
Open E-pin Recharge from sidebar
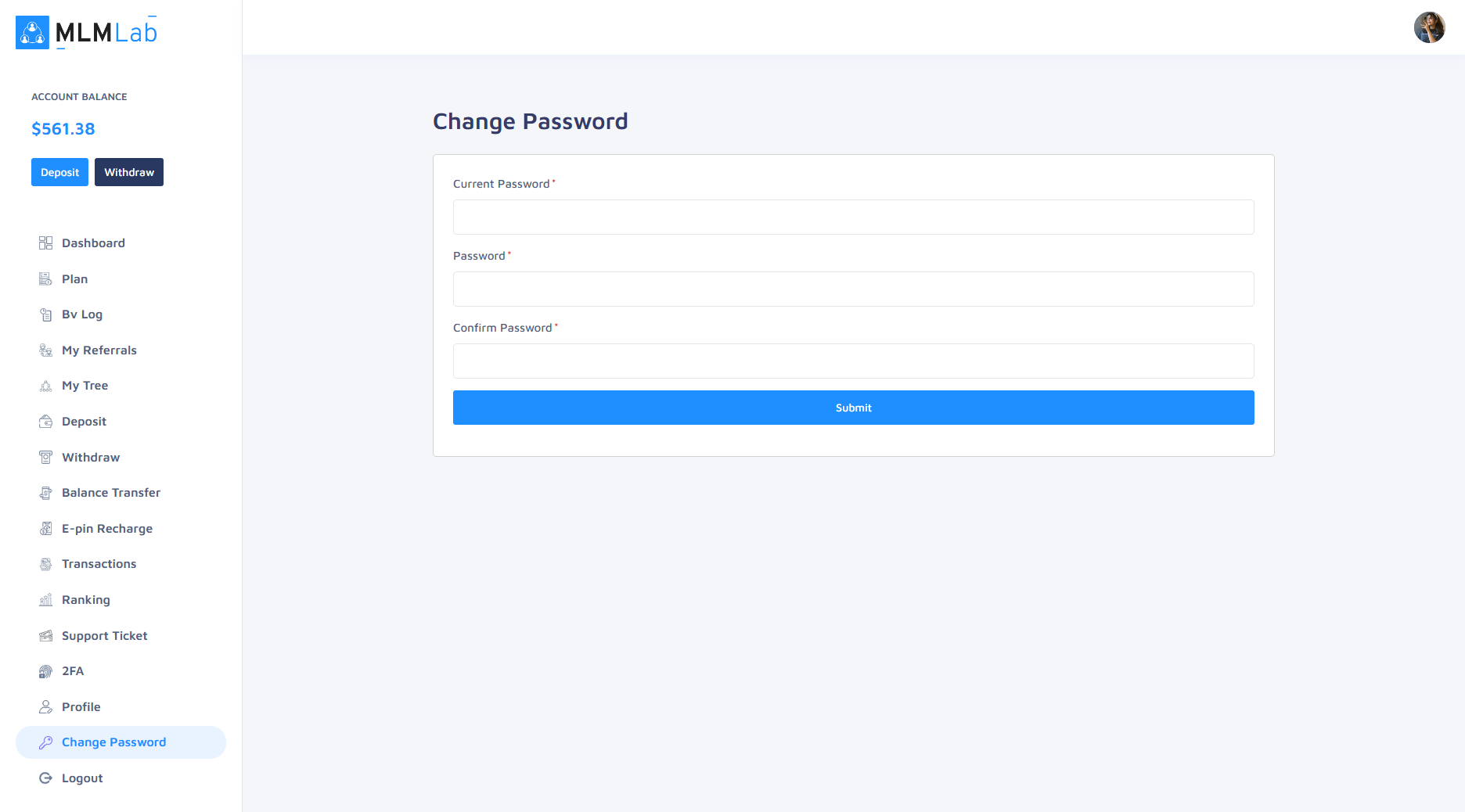(x=107, y=529)
